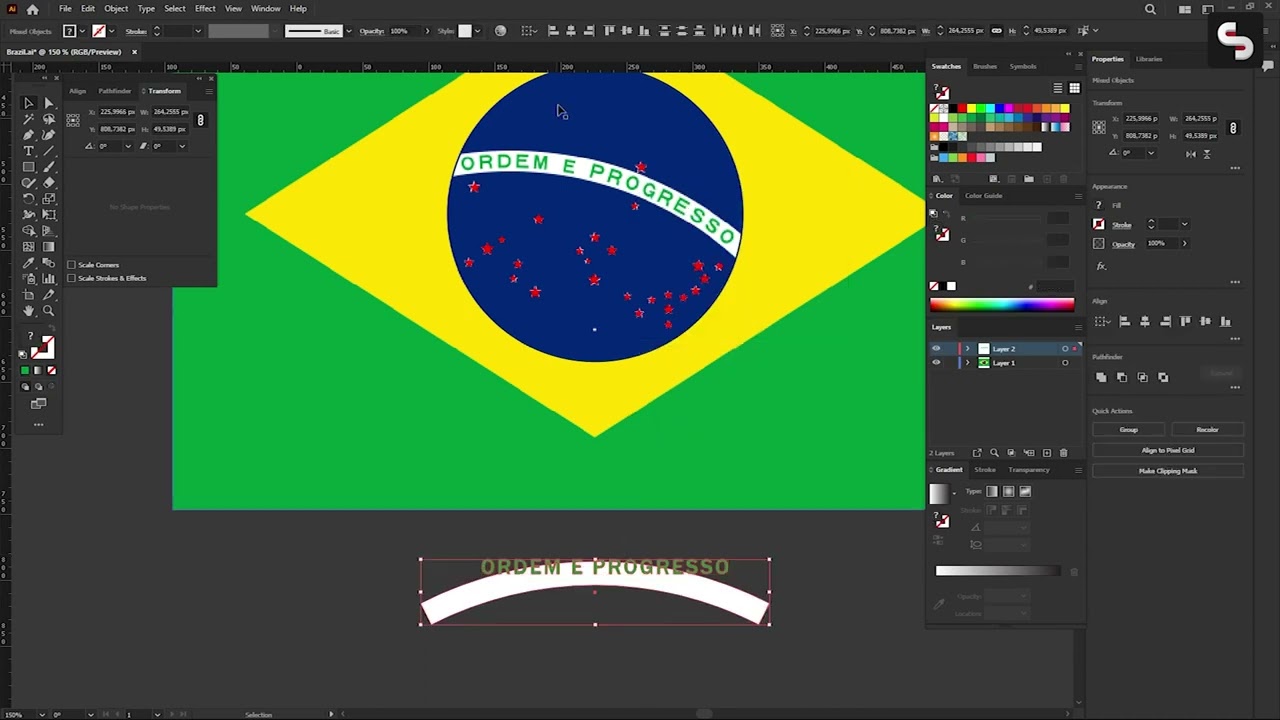This screenshot has height=720, width=1280.
Task: Toggle constrain proportions link in Transform panel
Action: pos(200,120)
